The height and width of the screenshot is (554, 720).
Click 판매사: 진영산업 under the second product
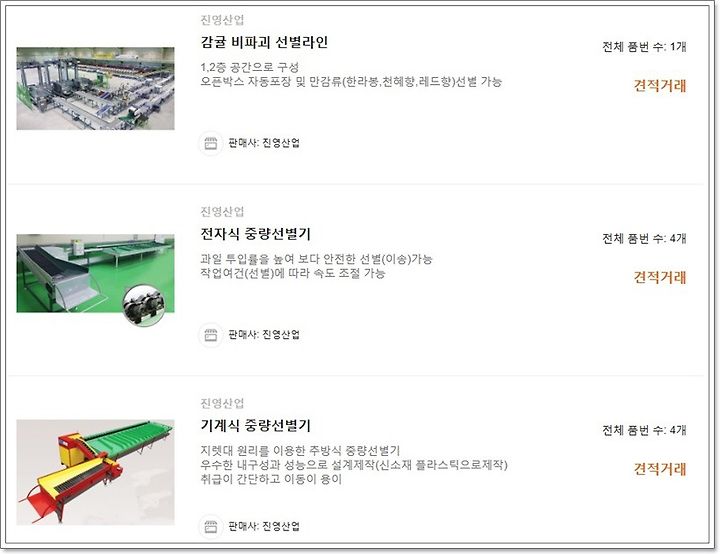click(x=264, y=334)
